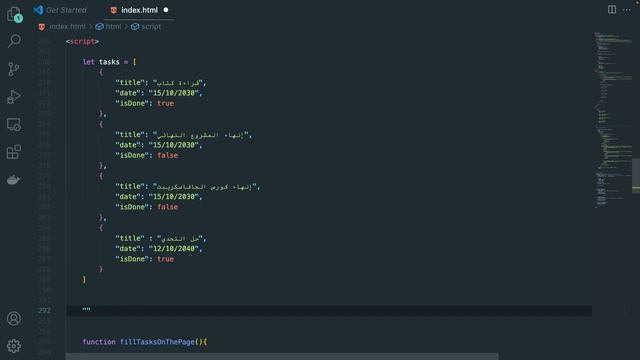Open the Explorer view in activity bar
The width and height of the screenshot is (640, 360).
point(14,14)
